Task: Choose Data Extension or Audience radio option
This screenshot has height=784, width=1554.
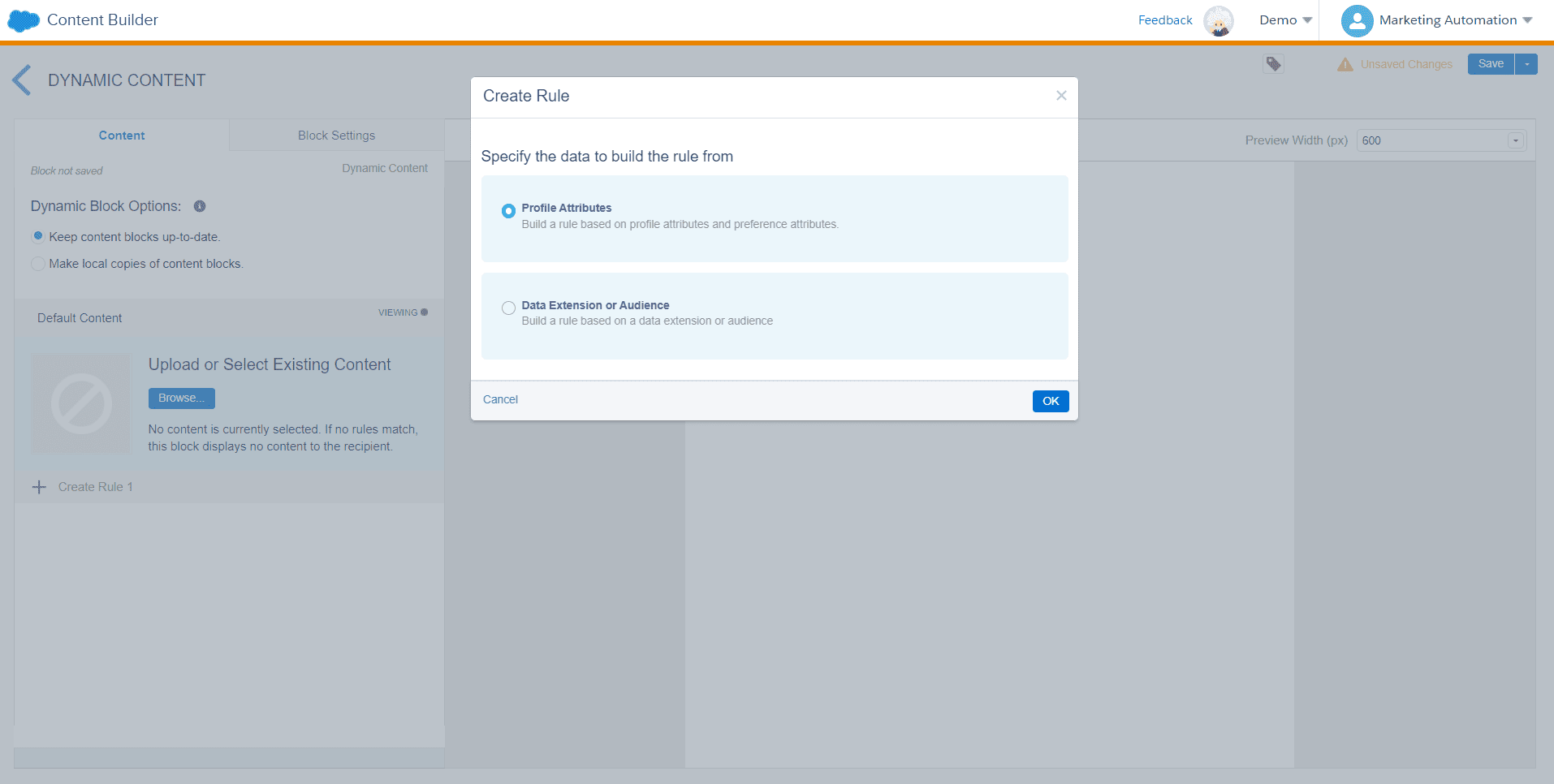Action: [508, 308]
